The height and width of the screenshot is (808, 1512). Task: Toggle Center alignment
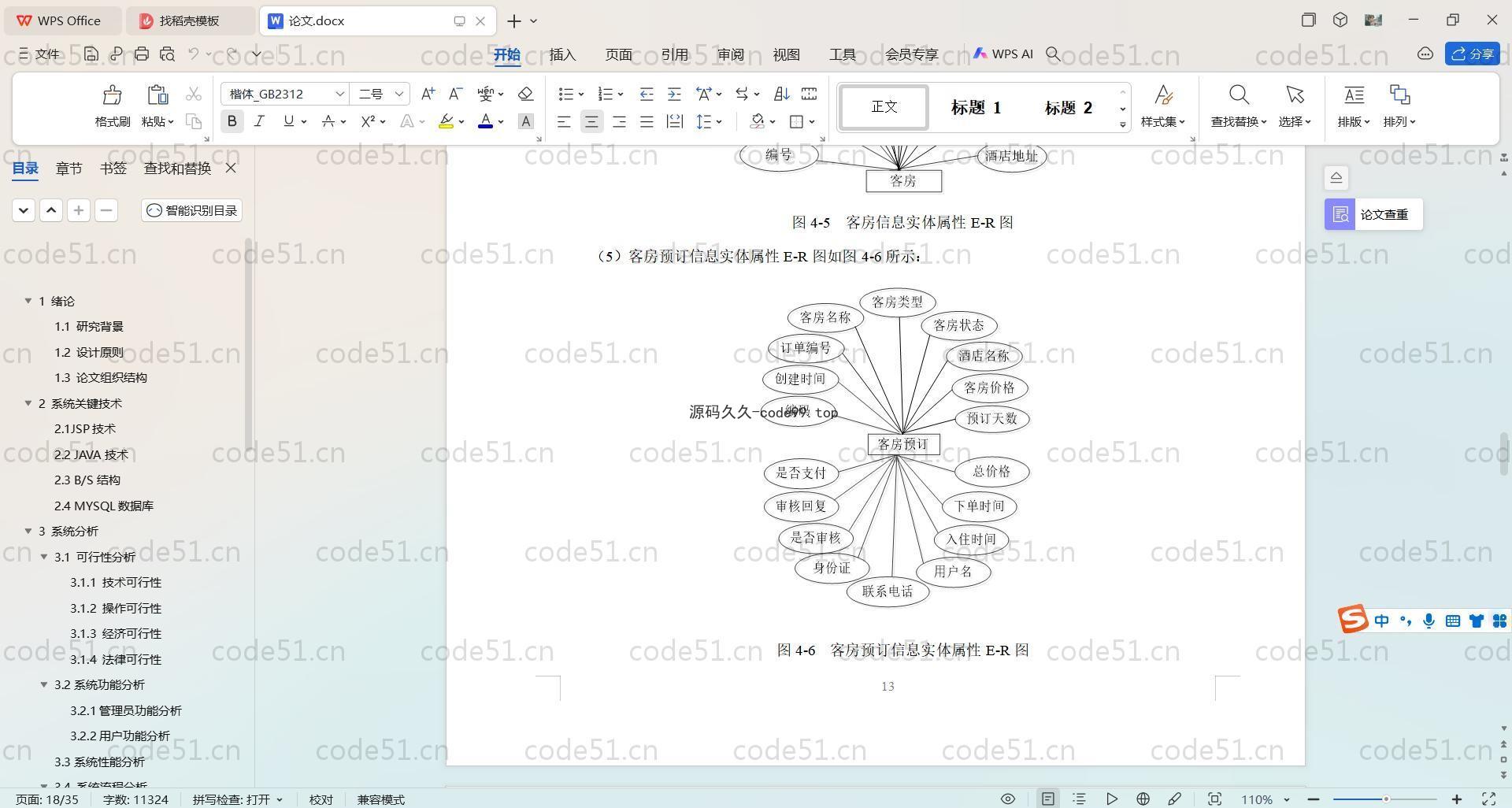click(591, 121)
